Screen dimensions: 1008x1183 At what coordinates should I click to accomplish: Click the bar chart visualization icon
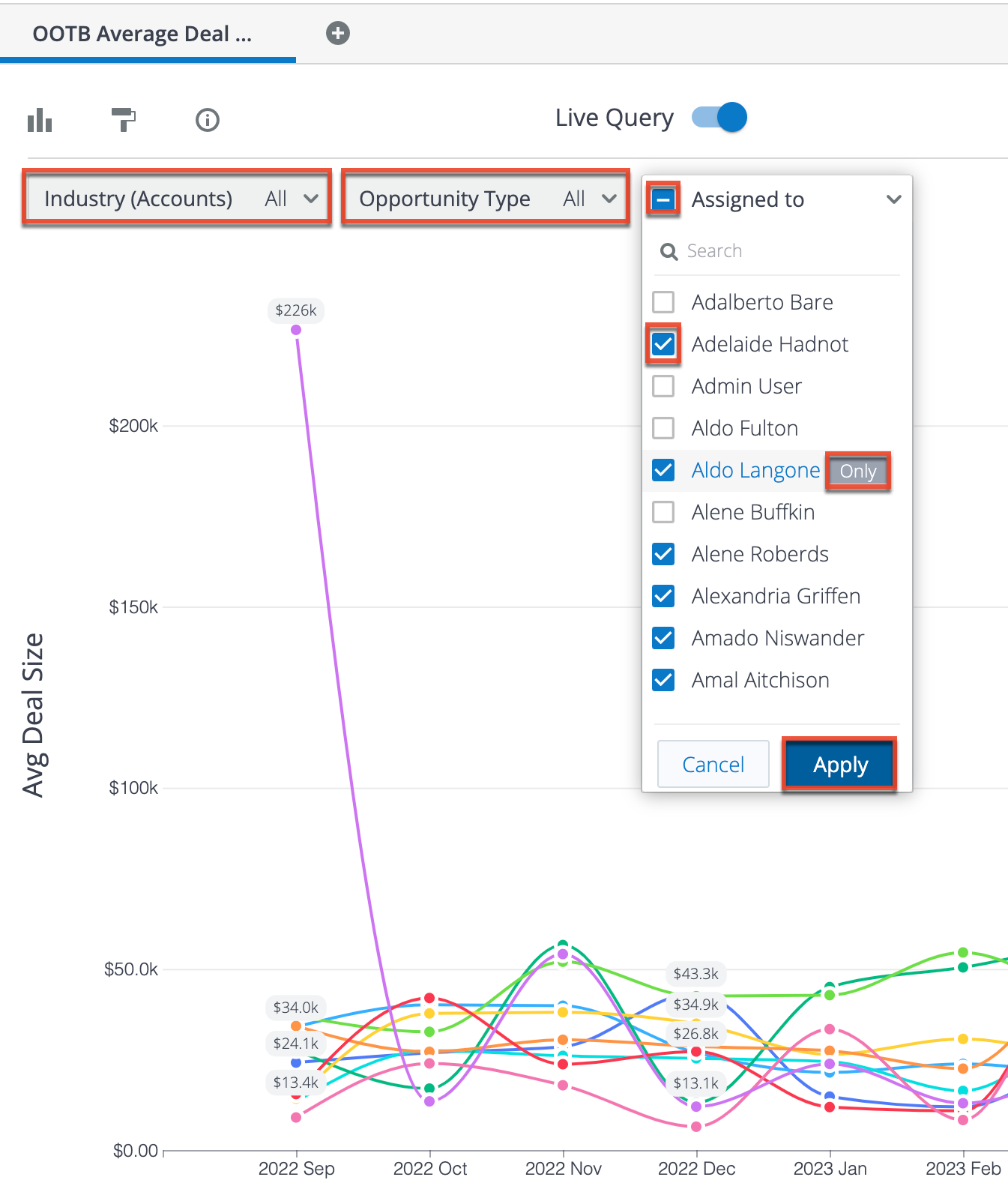[40, 120]
